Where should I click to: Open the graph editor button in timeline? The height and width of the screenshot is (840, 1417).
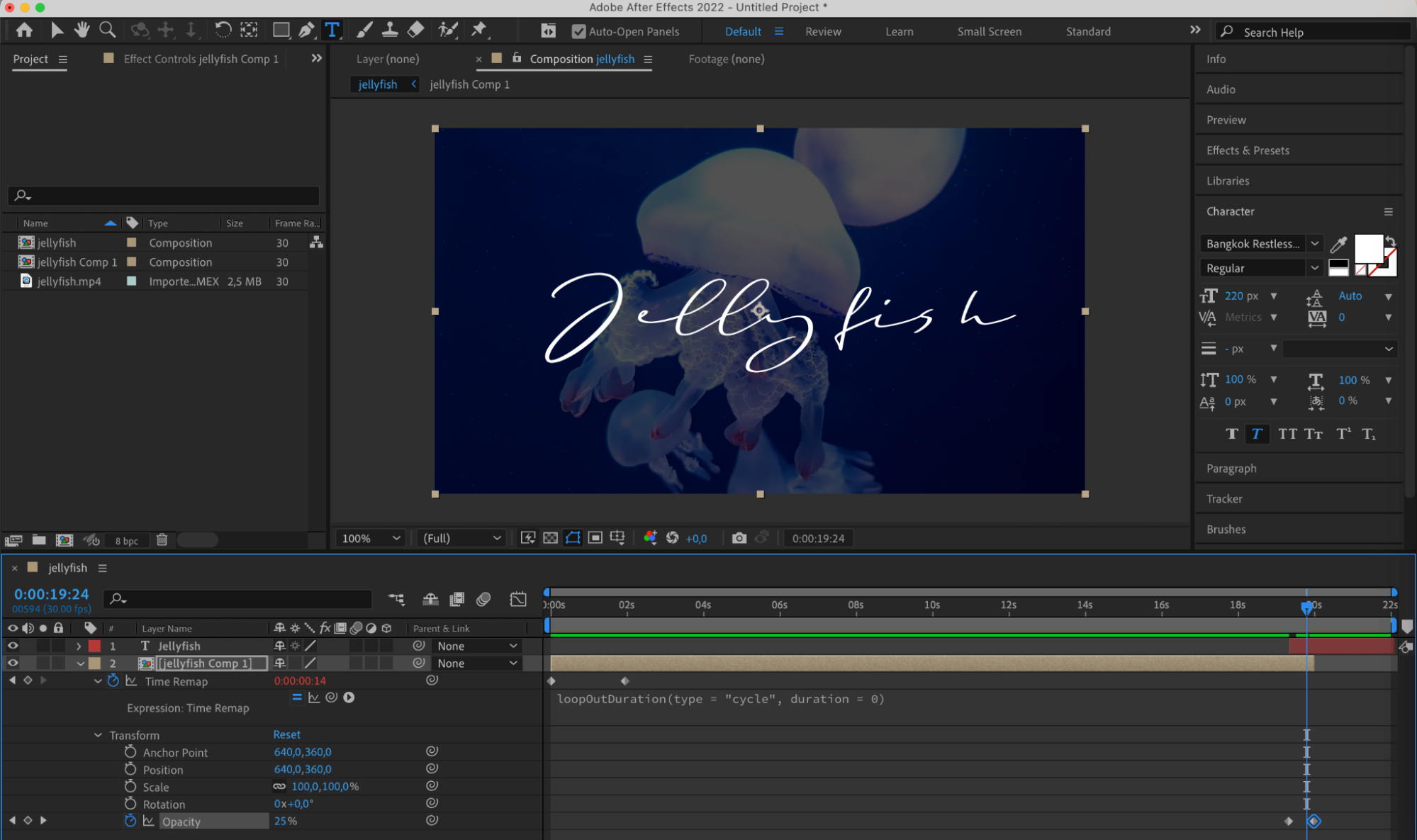518,599
